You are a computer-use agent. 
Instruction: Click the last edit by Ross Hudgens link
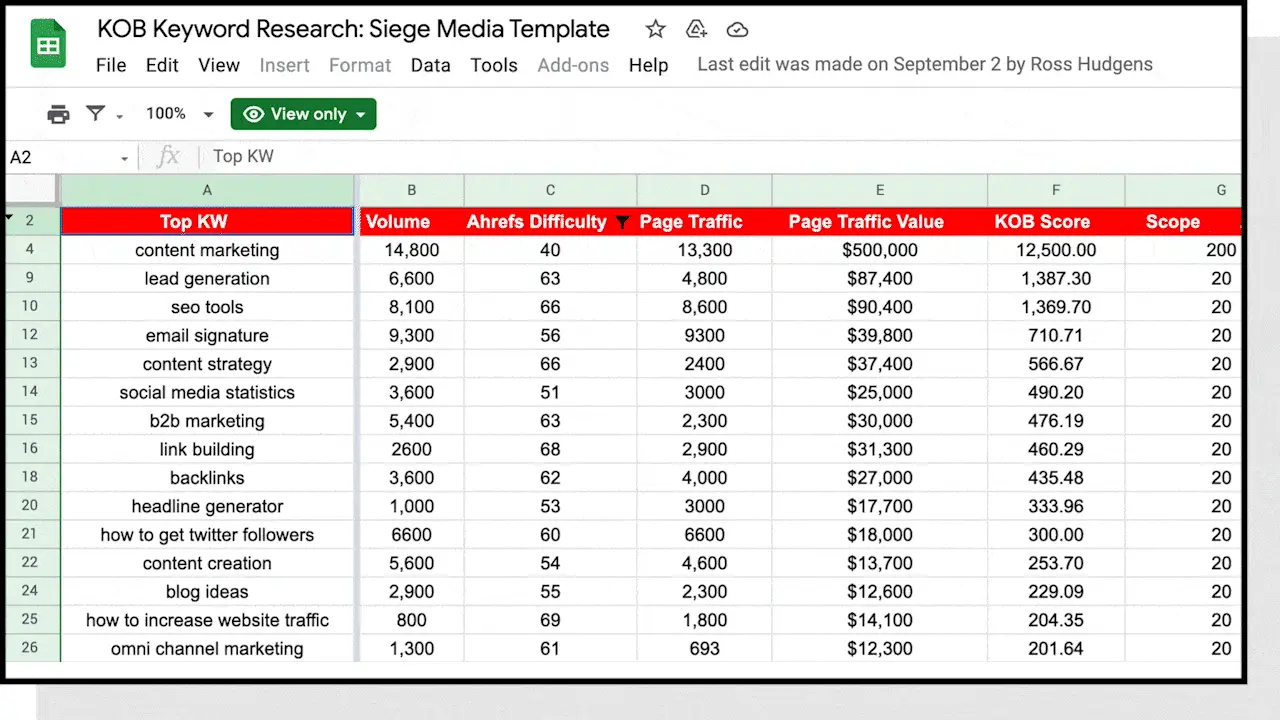925,64
